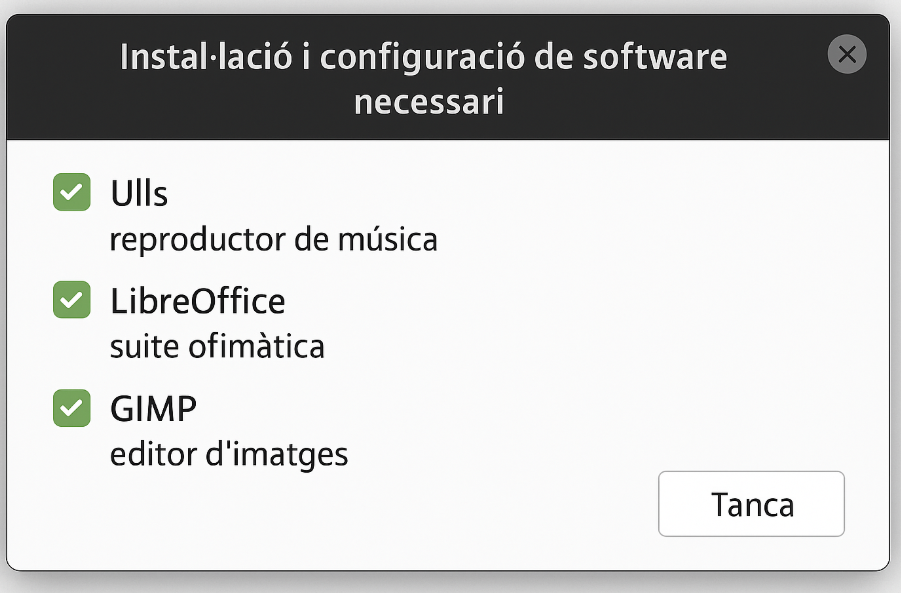This screenshot has width=901, height=593.
Task: Click the green checkmark icon beside Ulls
Action: click(71, 192)
